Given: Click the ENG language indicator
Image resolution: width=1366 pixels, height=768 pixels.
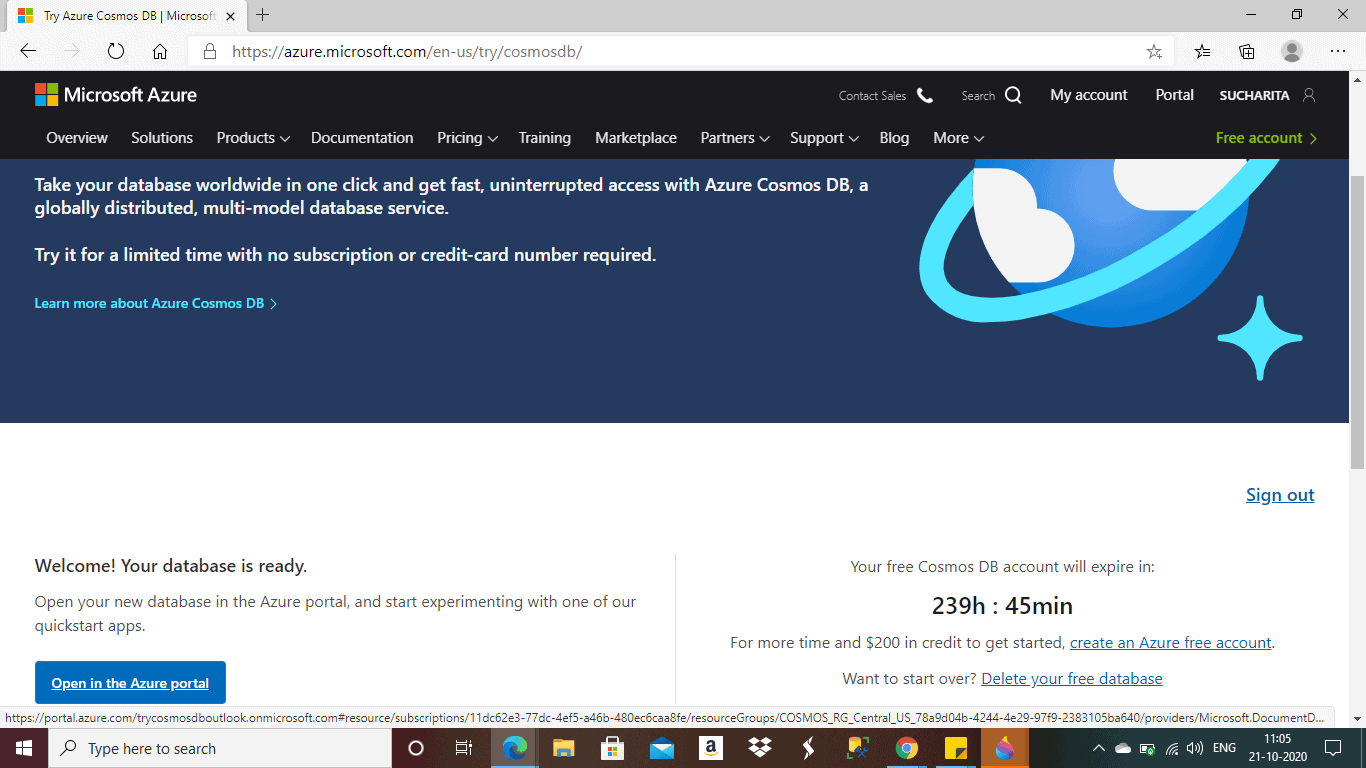Looking at the screenshot, I should coord(1224,748).
